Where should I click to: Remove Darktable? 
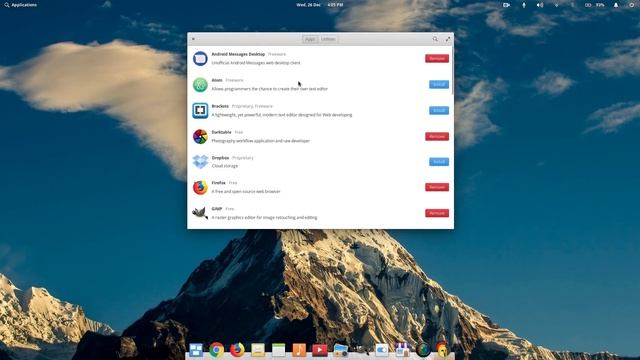click(437, 136)
